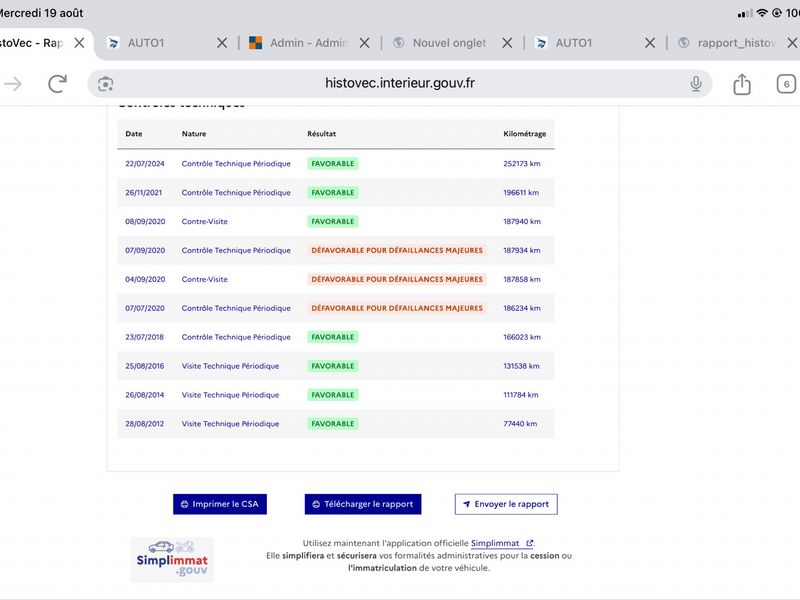Click Envoyer le rapport button
Screen dimensions: 800x600
point(506,504)
